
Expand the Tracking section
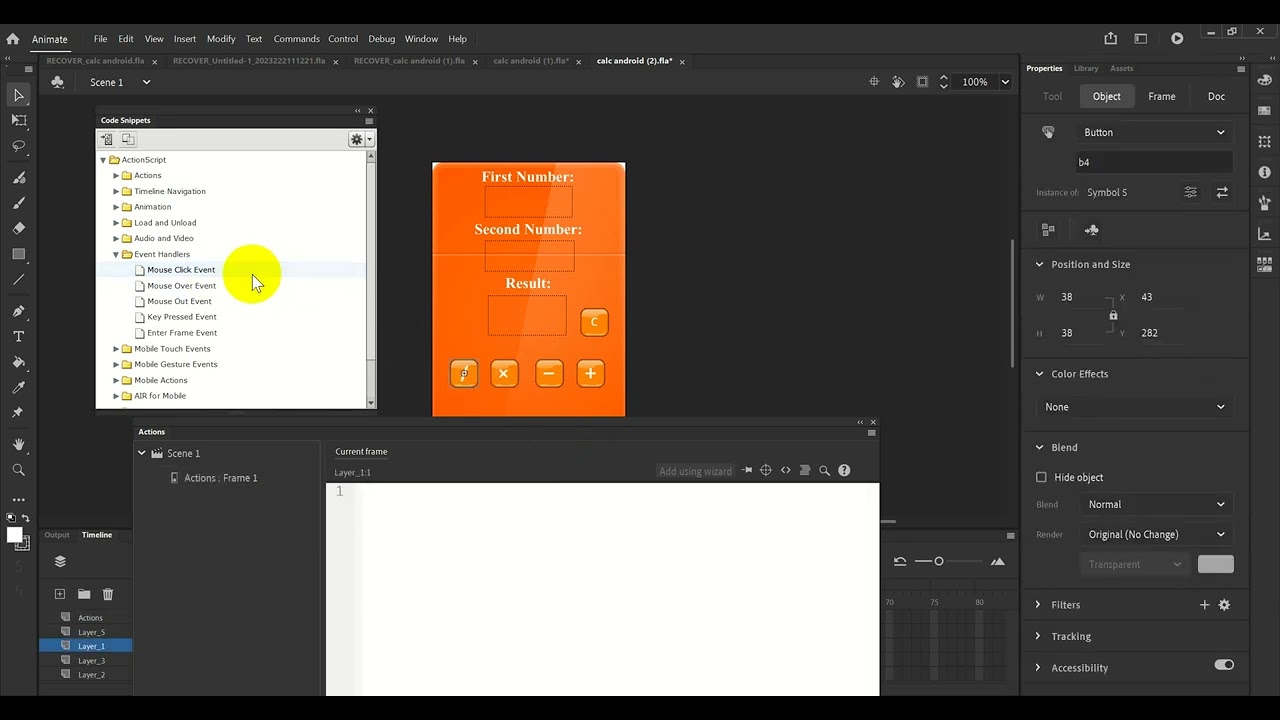point(1038,636)
